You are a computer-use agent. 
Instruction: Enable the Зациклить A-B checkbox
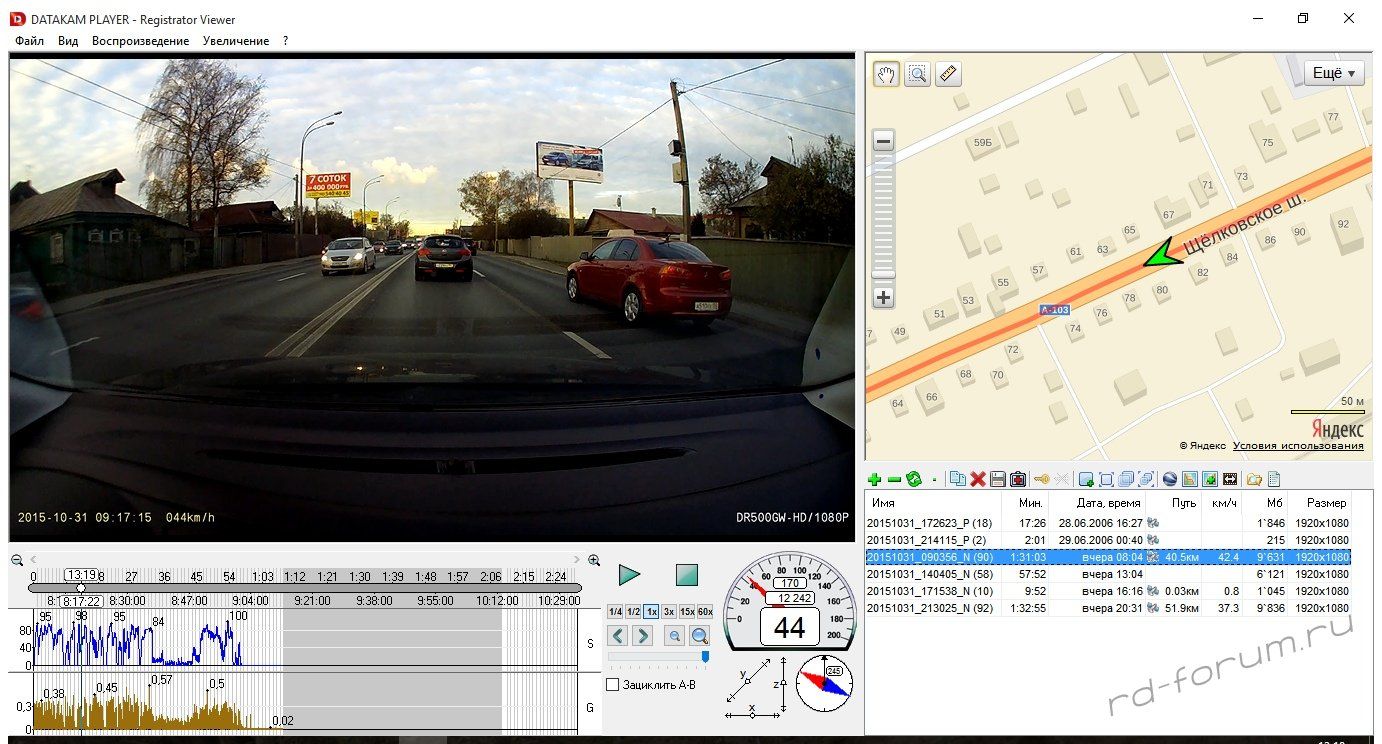click(x=614, y=685)
